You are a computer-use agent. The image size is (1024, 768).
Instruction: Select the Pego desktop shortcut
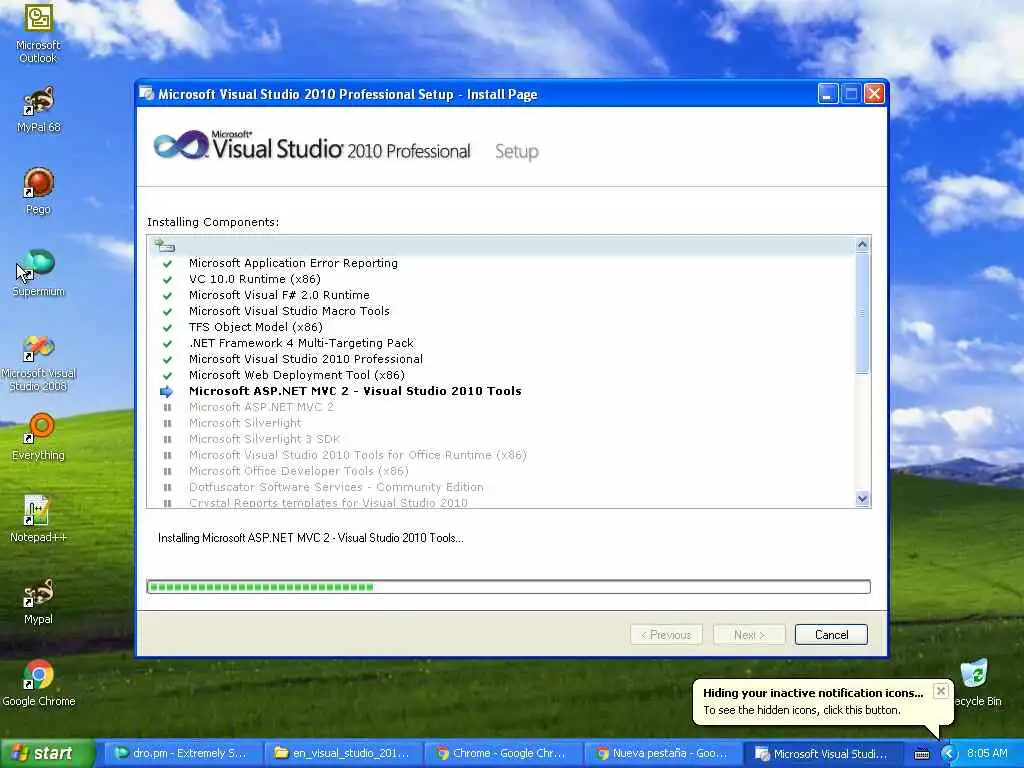tap(38, 191)
